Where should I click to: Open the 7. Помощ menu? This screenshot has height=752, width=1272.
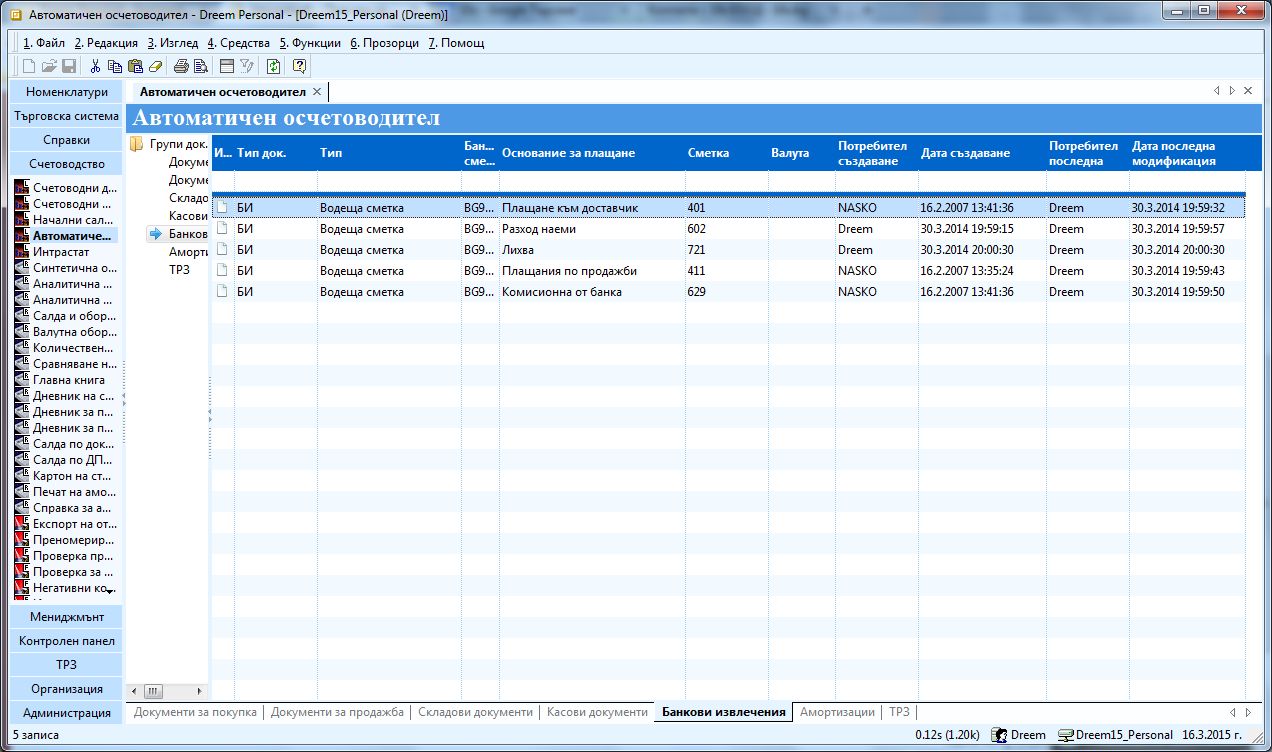click(456, 43)
